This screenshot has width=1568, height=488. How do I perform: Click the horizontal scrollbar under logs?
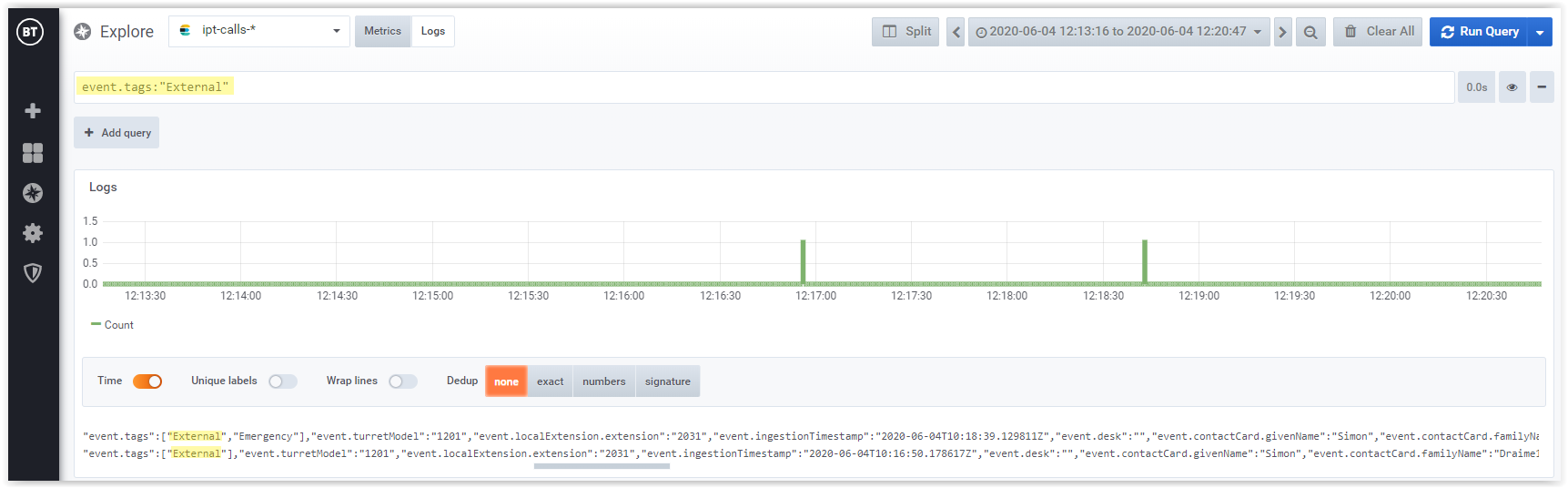point(602,466)
